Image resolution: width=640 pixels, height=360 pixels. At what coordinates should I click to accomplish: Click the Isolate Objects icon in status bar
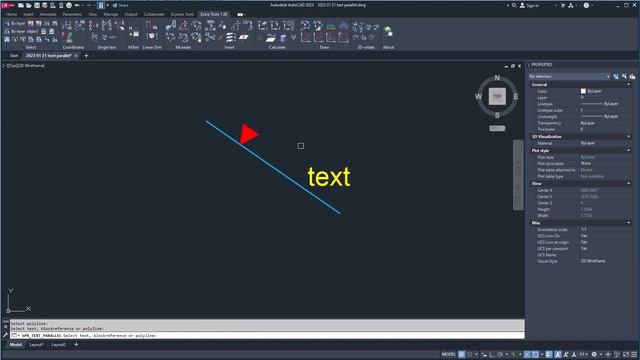[x=617, y=354]
